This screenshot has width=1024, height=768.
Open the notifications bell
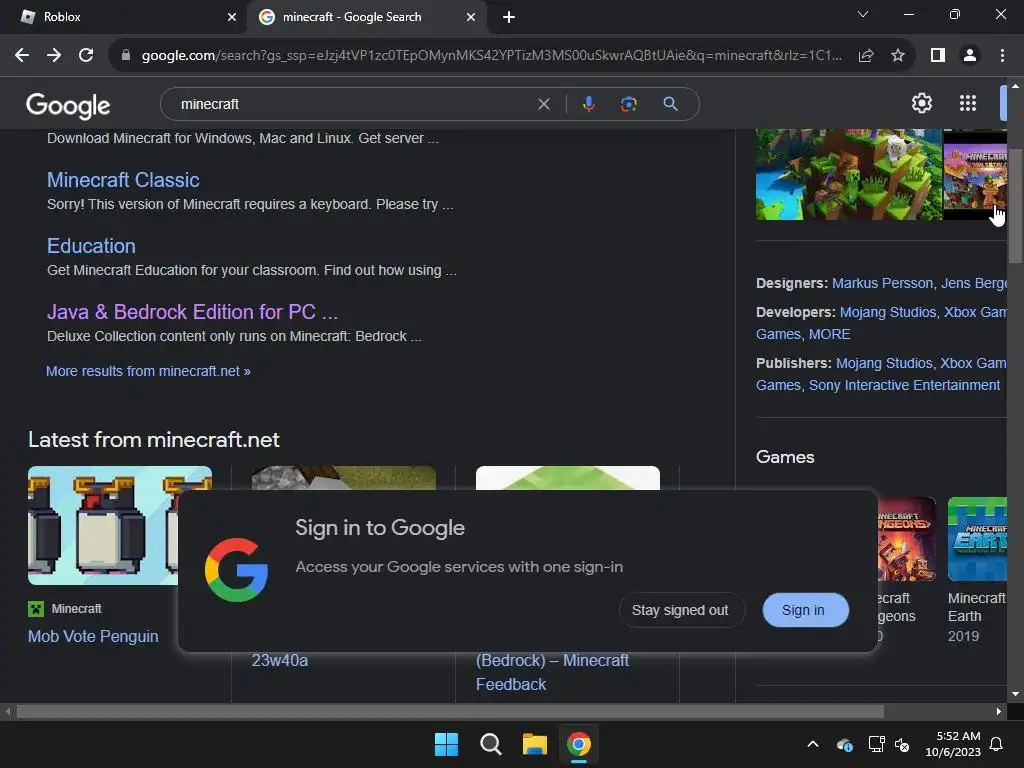(996, 744)
